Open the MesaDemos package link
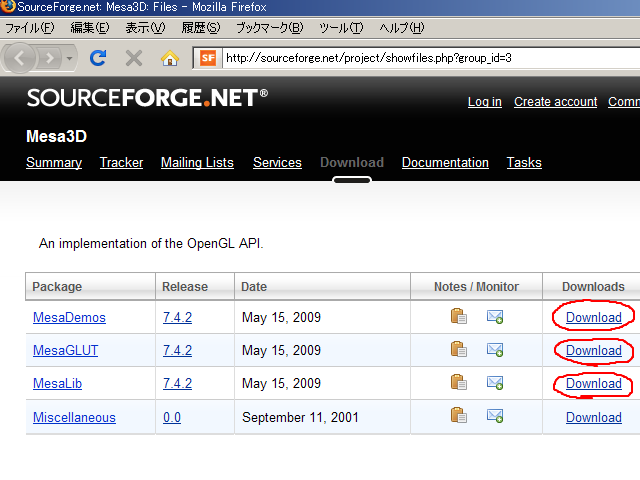 pos(69,318)
